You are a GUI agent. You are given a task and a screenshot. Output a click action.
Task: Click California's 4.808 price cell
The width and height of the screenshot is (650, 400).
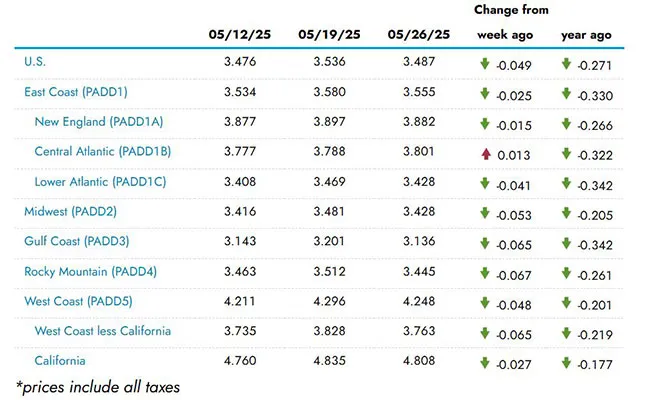pos(419,360)
